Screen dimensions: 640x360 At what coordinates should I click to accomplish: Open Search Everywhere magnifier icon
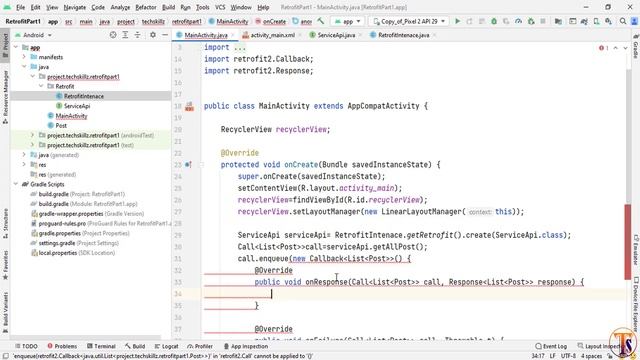pyautogui.click(x=623, y=21)
